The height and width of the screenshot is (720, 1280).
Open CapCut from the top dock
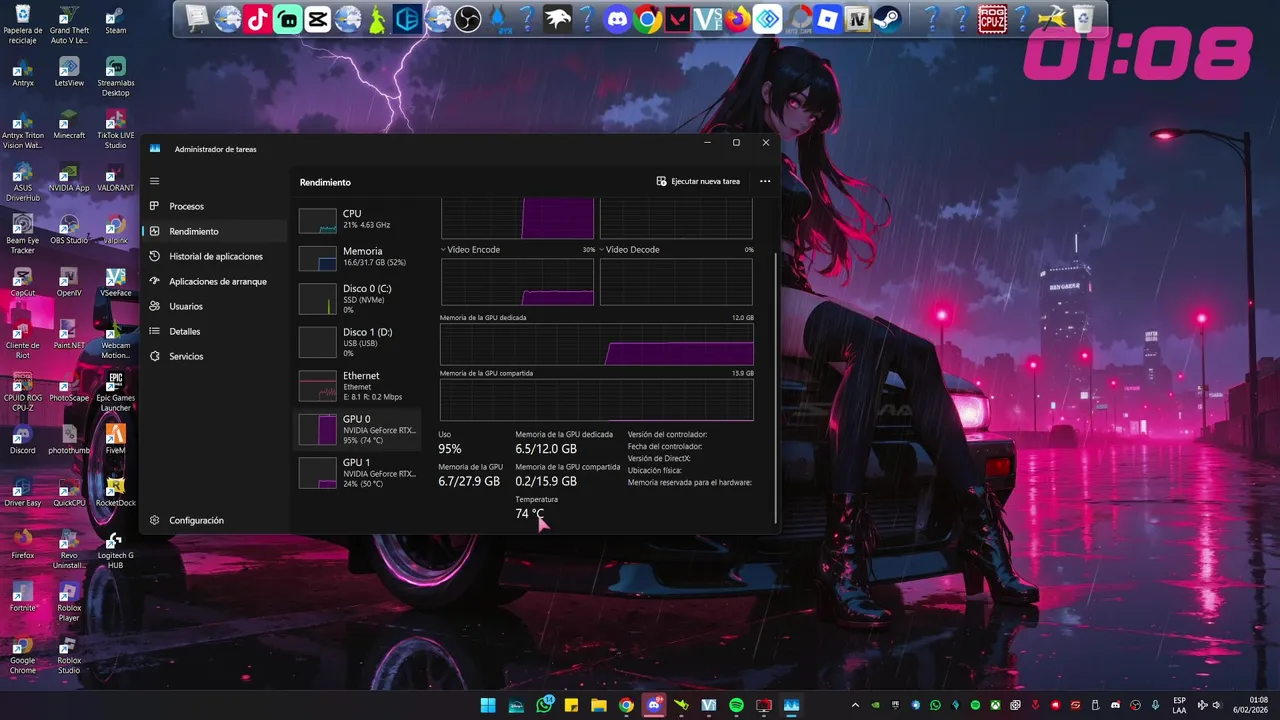point(317,19)
